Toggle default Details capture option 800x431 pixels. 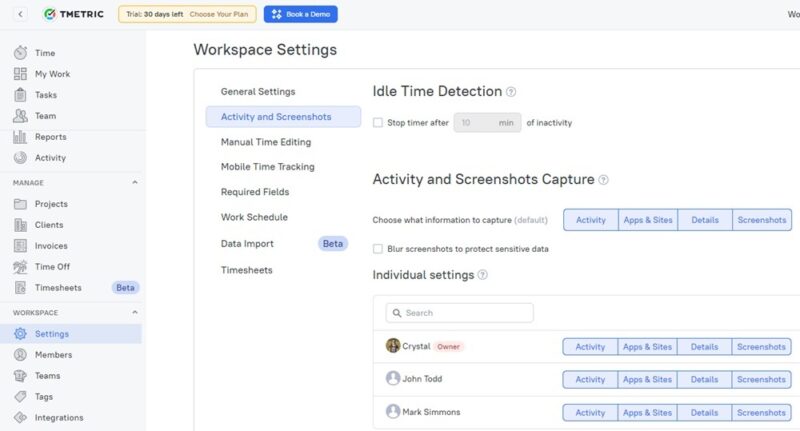coord(705,220)
